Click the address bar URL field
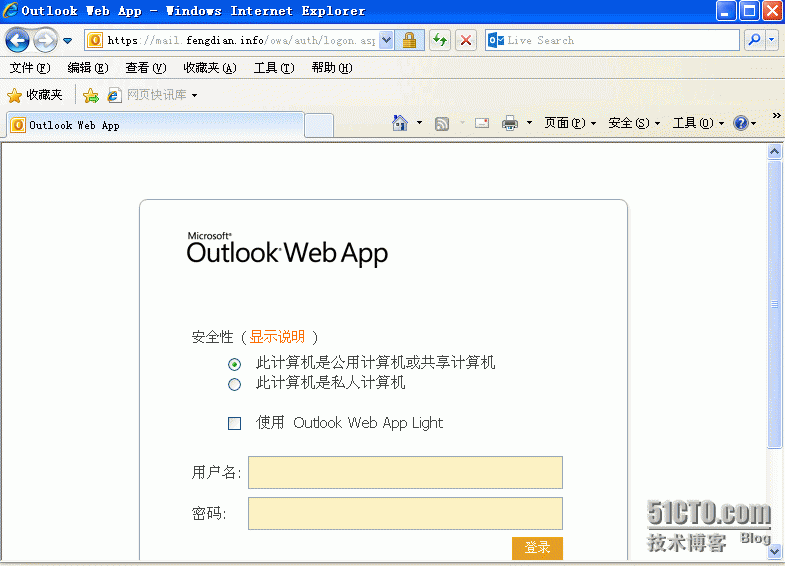The height and width of the screenshot is (566, 785). pyautogui.click(x=240, y=41)
